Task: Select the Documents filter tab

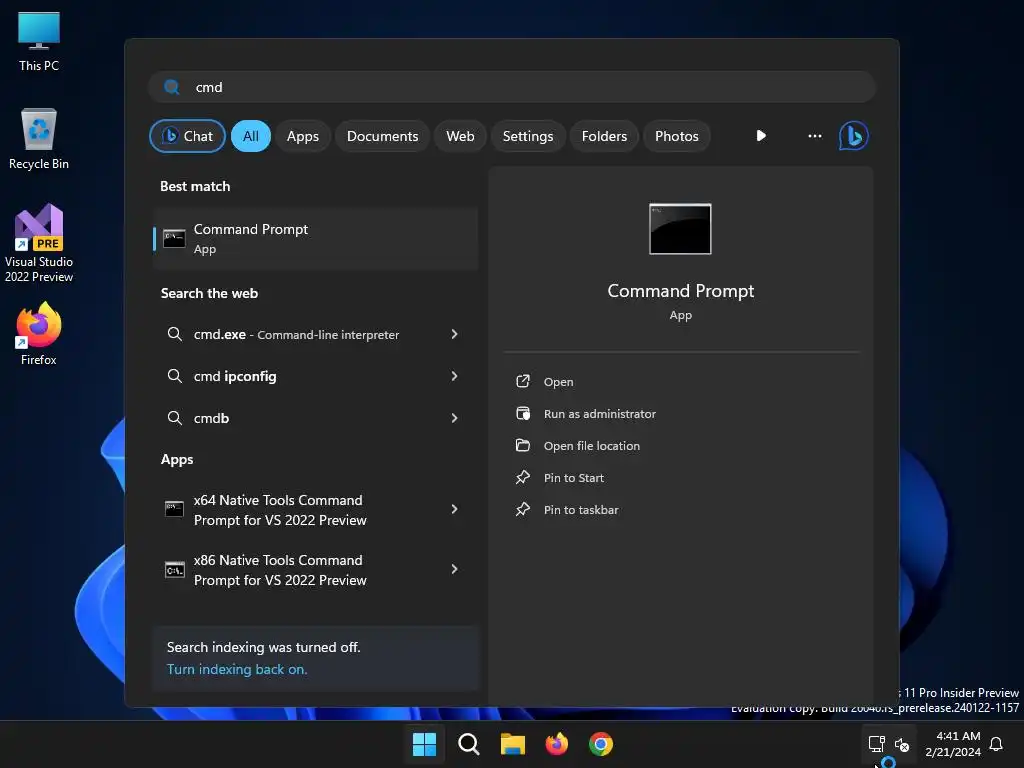Action: click(382, 136)
